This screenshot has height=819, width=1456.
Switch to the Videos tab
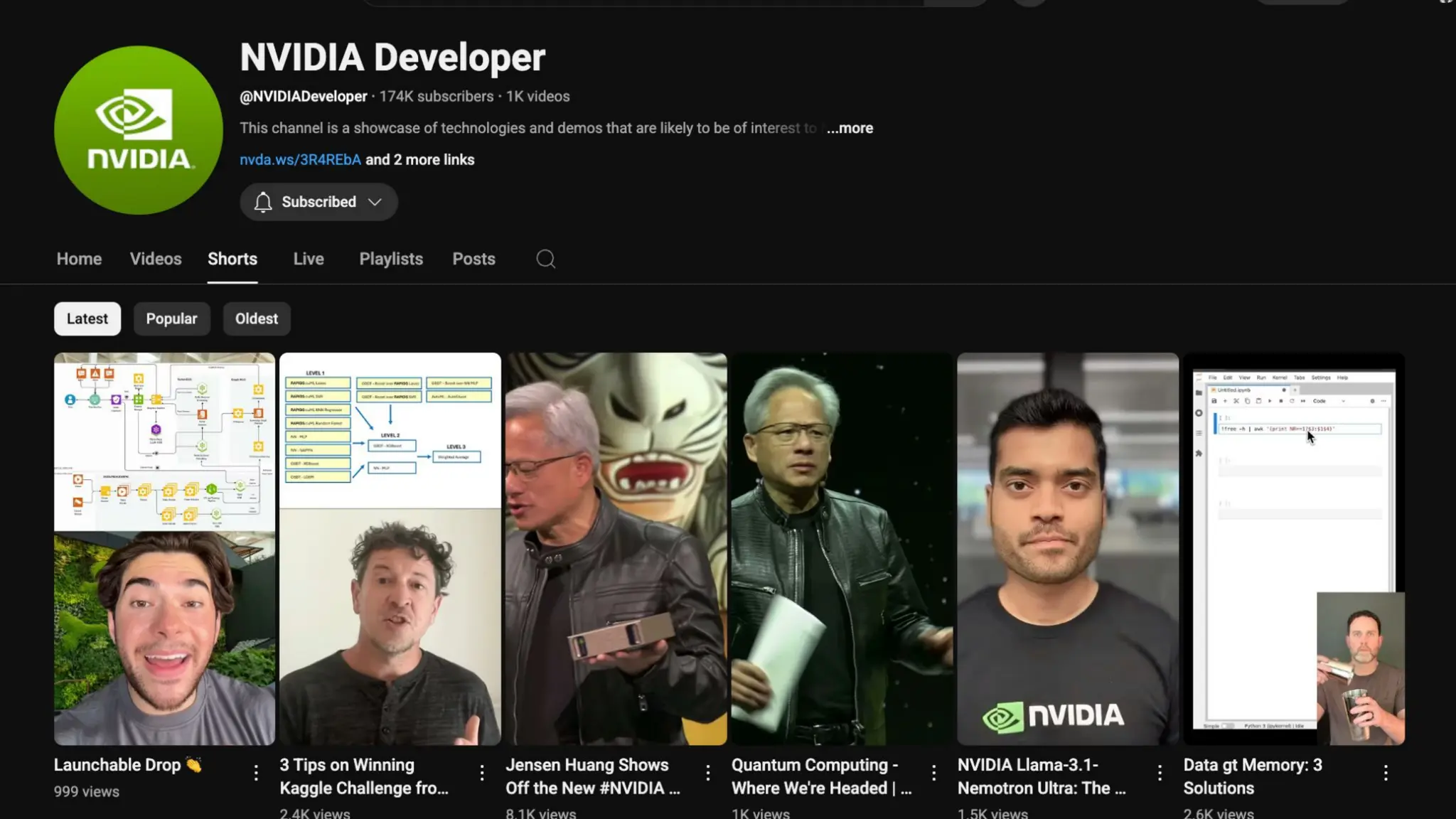156,259
